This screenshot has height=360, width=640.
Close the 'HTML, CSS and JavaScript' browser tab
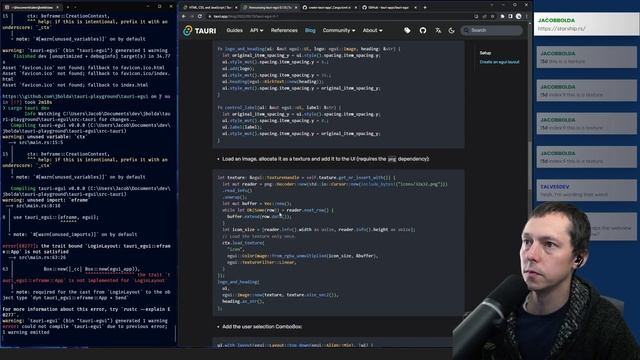click(236, 7)
